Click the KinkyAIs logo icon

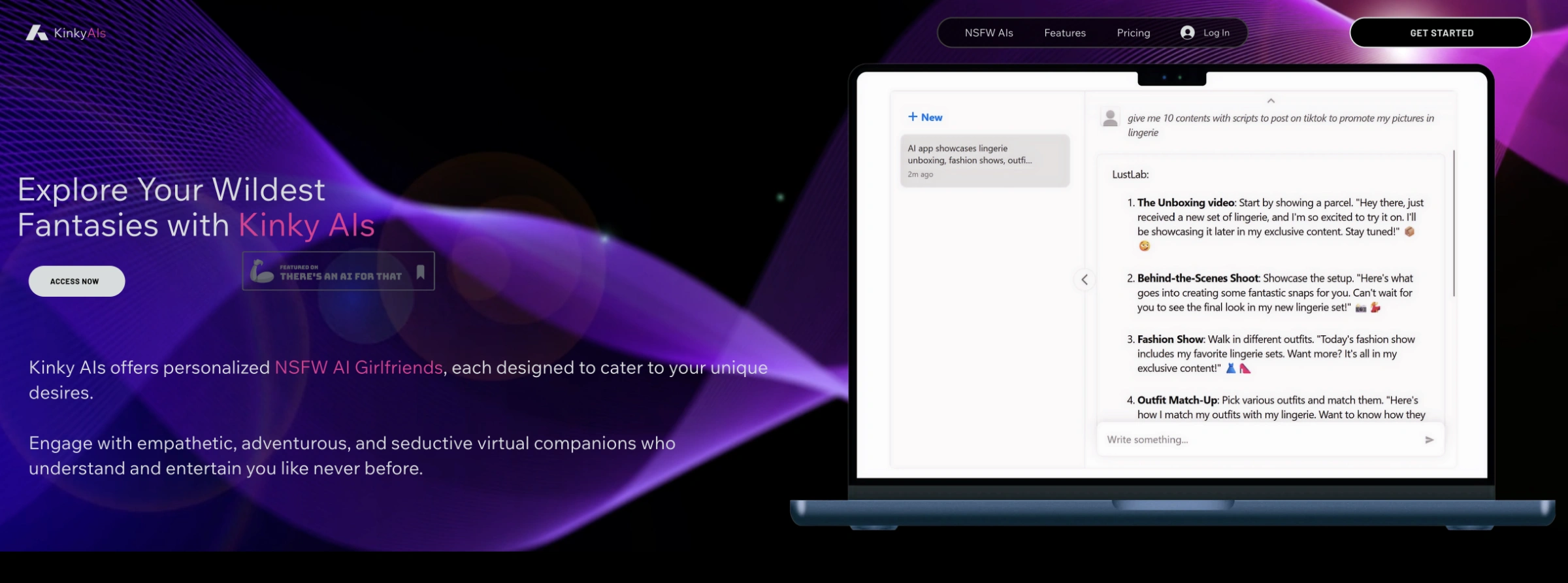[37, 33]
